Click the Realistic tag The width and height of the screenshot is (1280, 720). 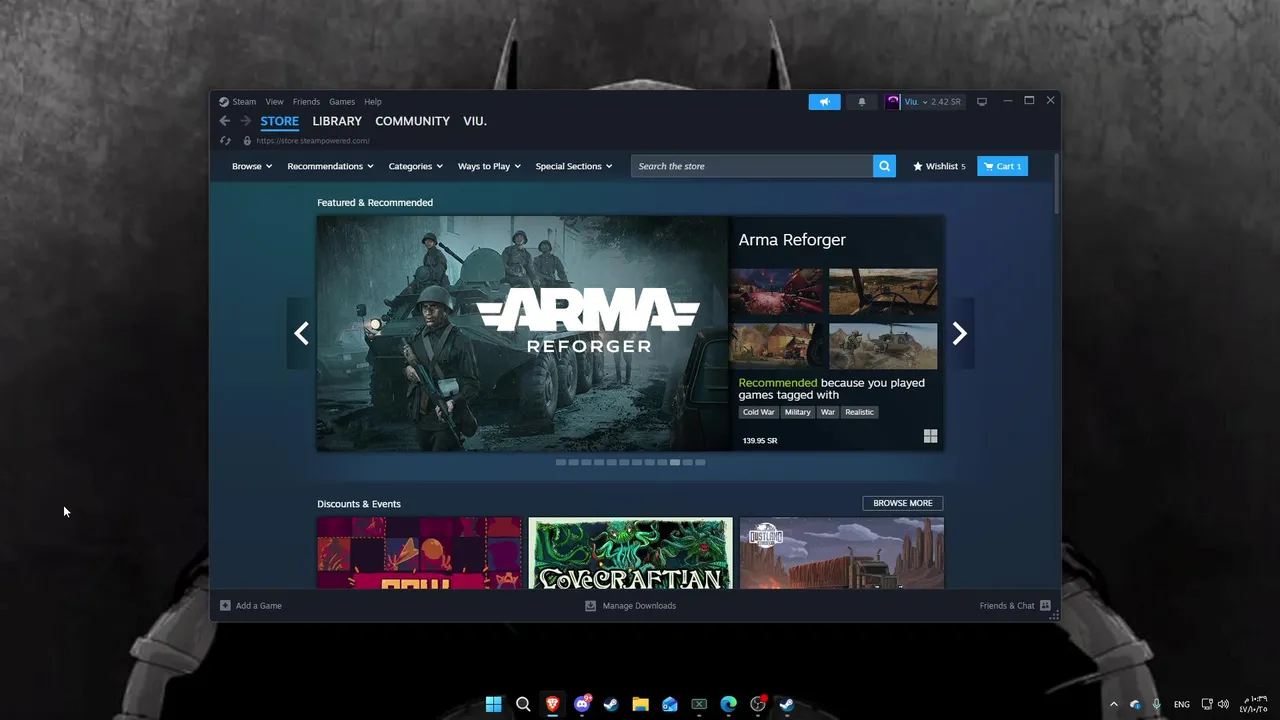(859, 412)
